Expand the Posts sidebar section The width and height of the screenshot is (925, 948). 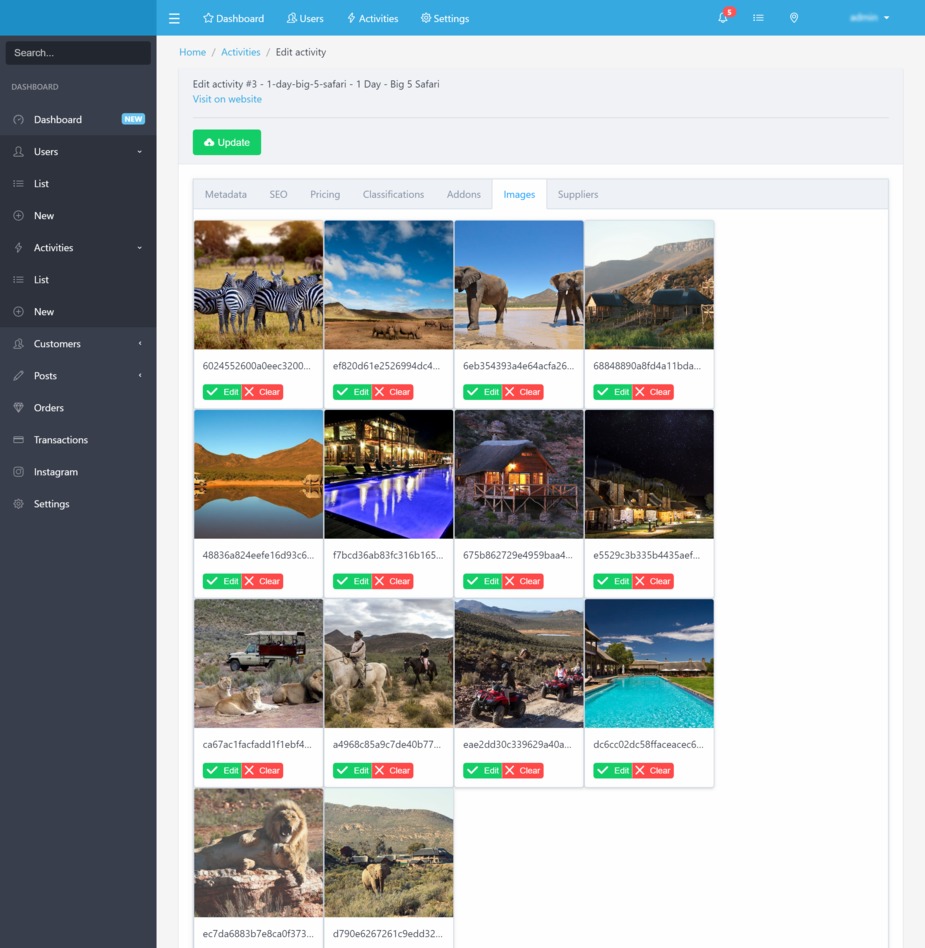pos(45,376)
